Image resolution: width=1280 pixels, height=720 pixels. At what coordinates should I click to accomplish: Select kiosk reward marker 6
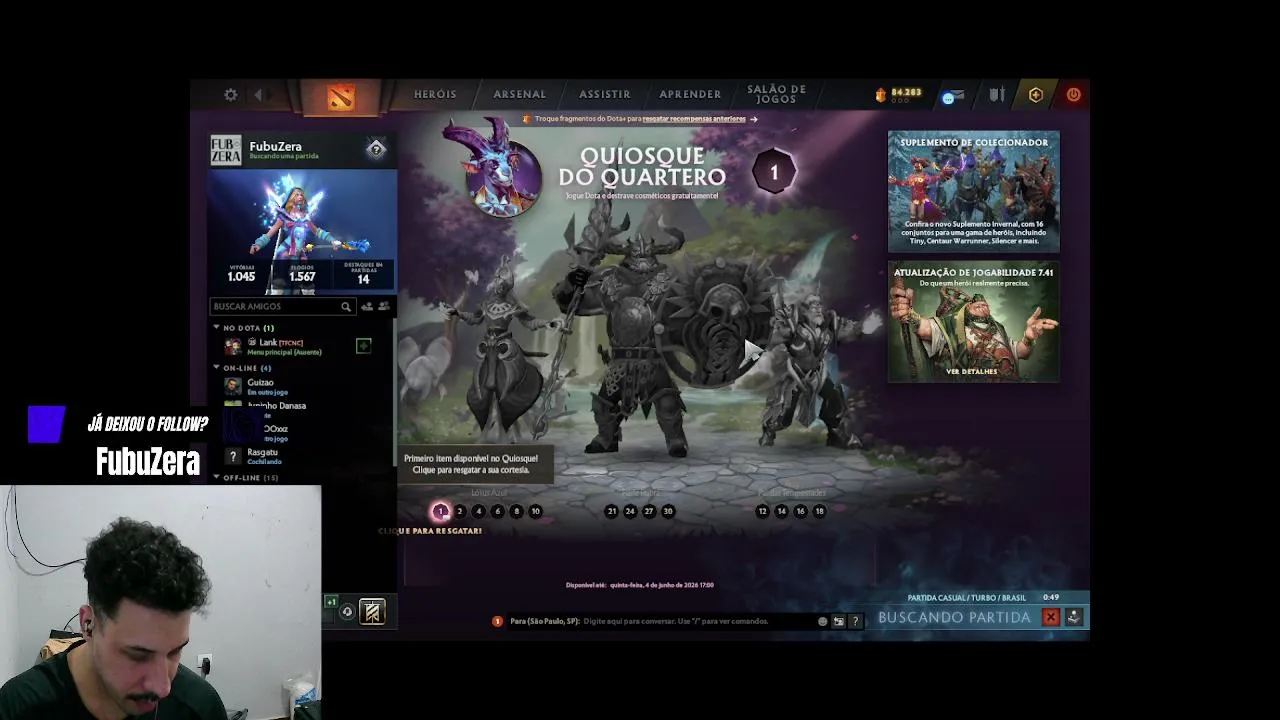coord(497,511)
